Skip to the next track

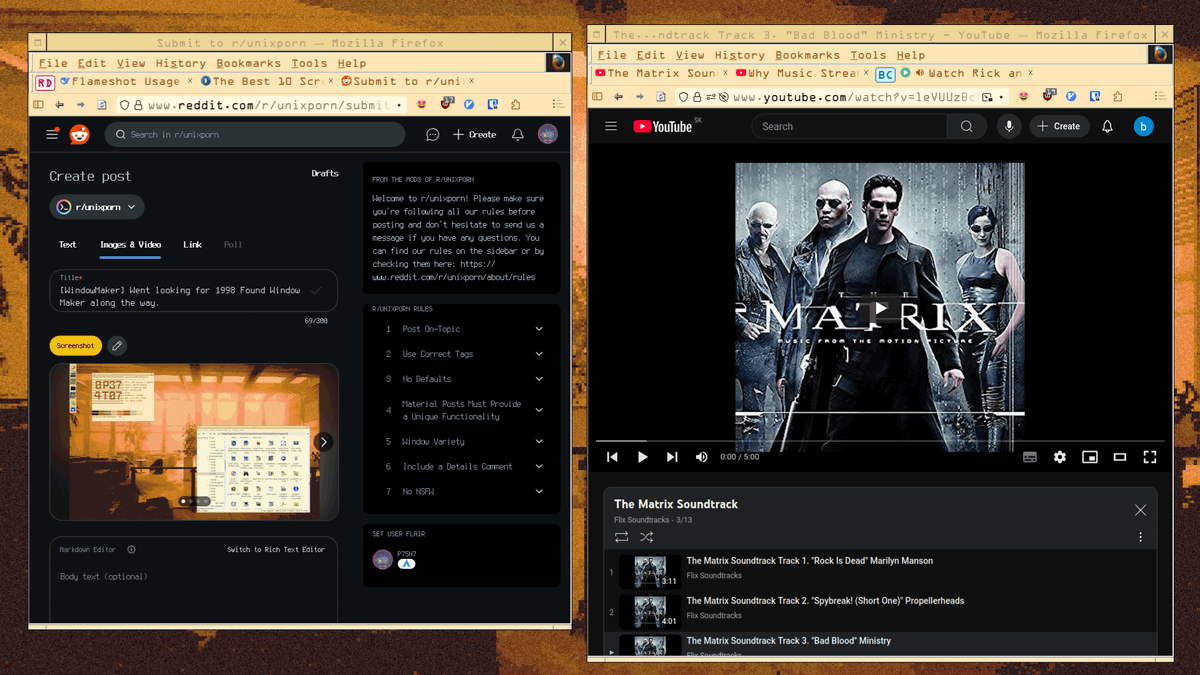coord(672,457)
